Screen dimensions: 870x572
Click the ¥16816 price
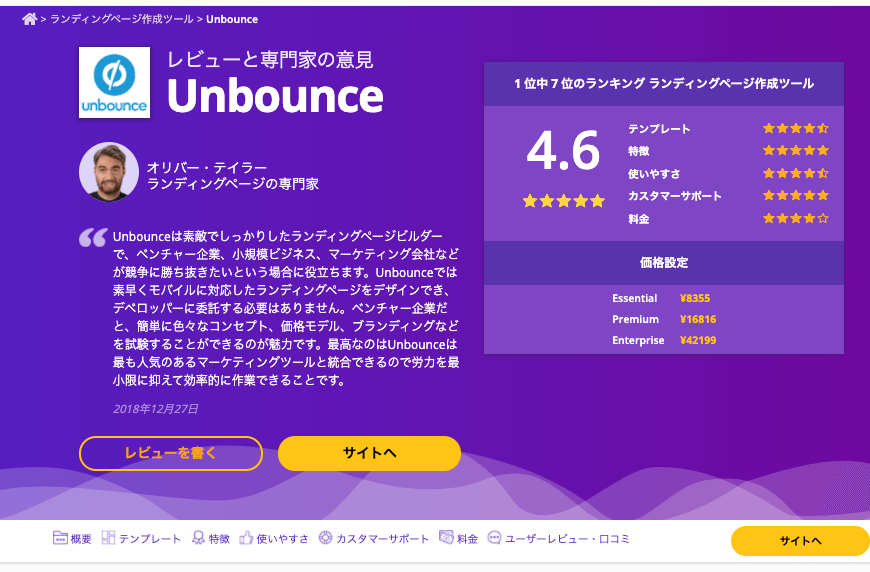(x=698, y=319)
